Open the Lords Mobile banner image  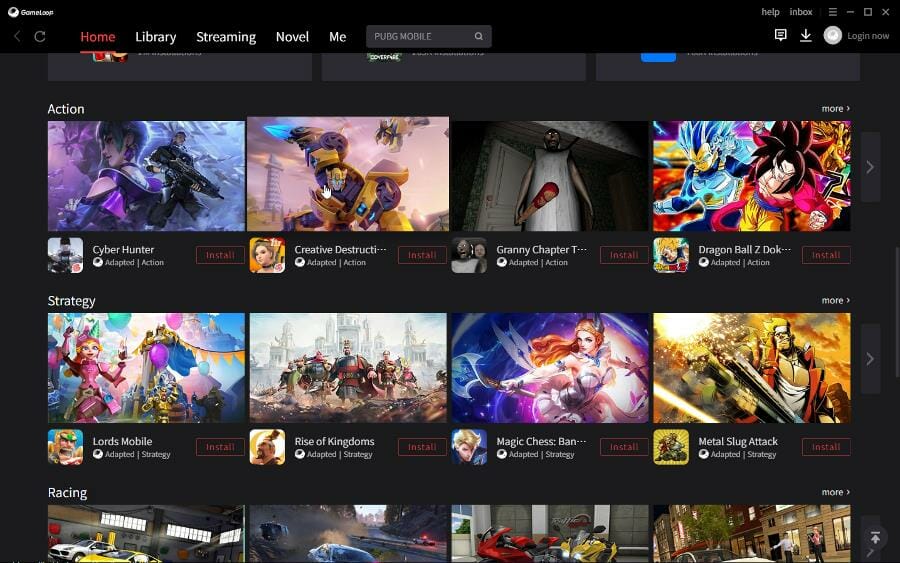[146, 368]
